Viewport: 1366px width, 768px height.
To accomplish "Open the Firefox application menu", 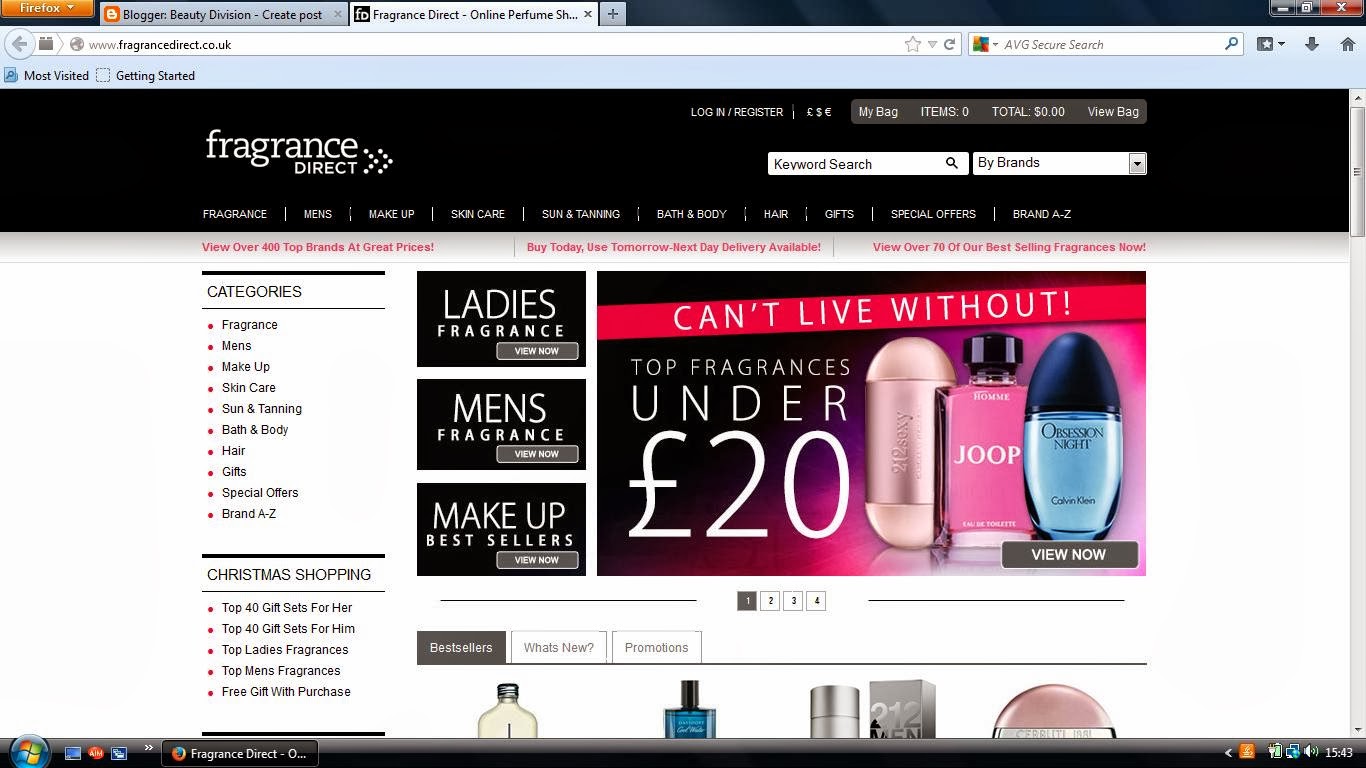I will [47, 8].
